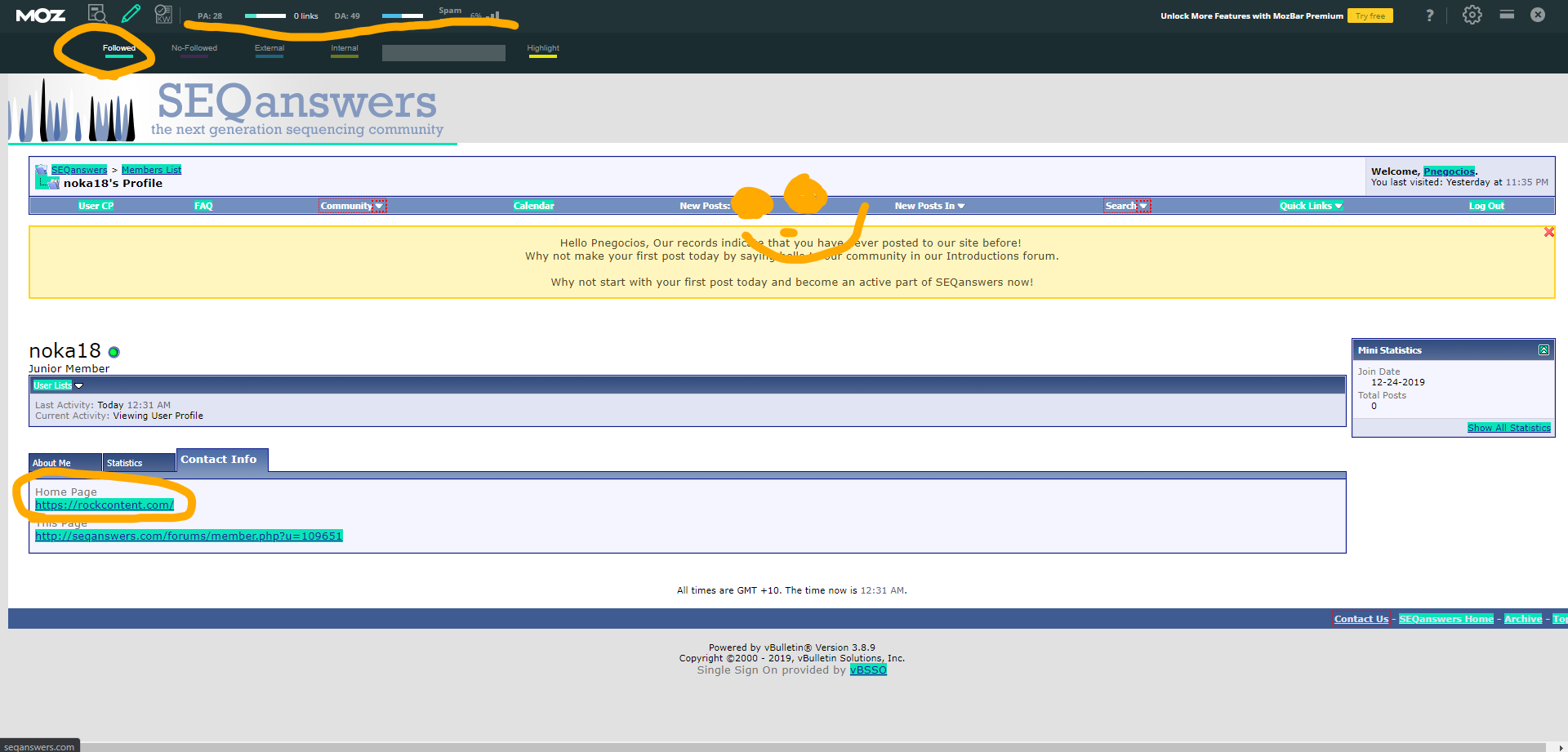This screenshot has height=752, width=1568.
Task: Click the MozBar dock position icon
Action: click(x=1507, y=14)
